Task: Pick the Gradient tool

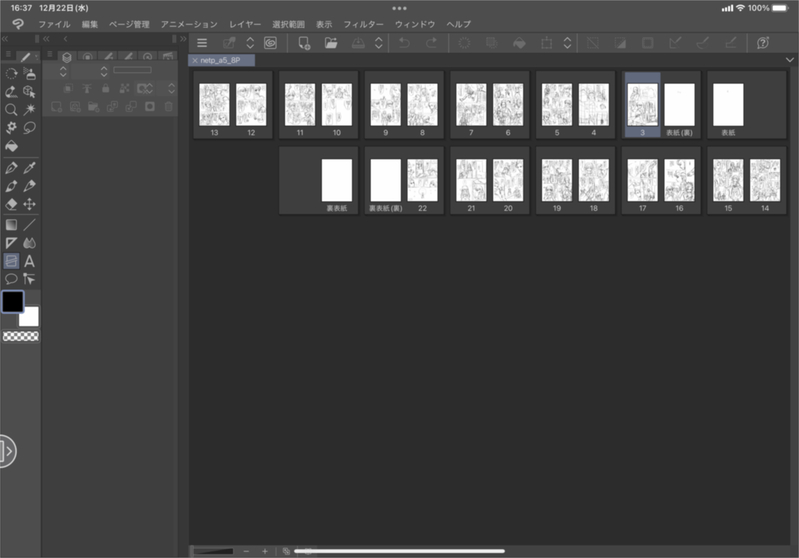Action: [11, 224]
